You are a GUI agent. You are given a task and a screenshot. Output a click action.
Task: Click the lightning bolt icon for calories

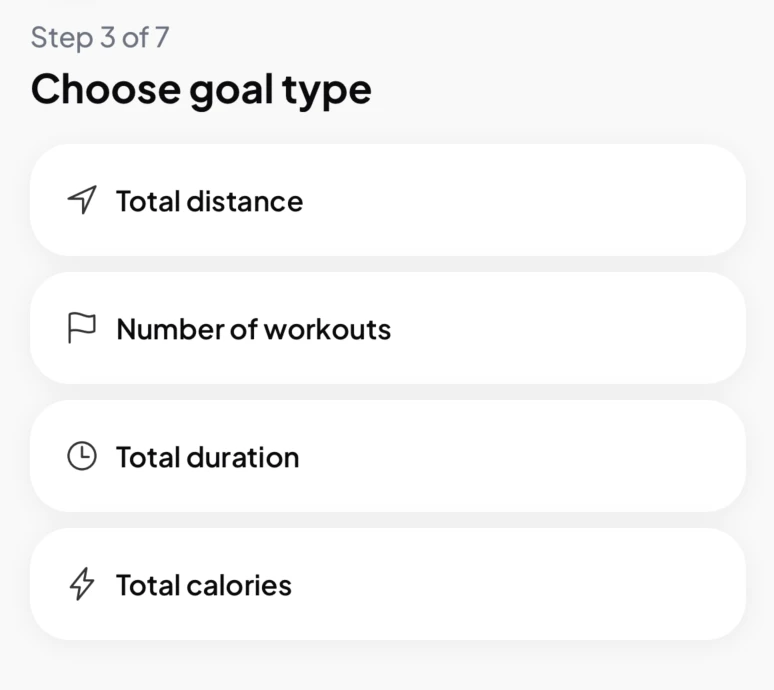click(81, 584)
